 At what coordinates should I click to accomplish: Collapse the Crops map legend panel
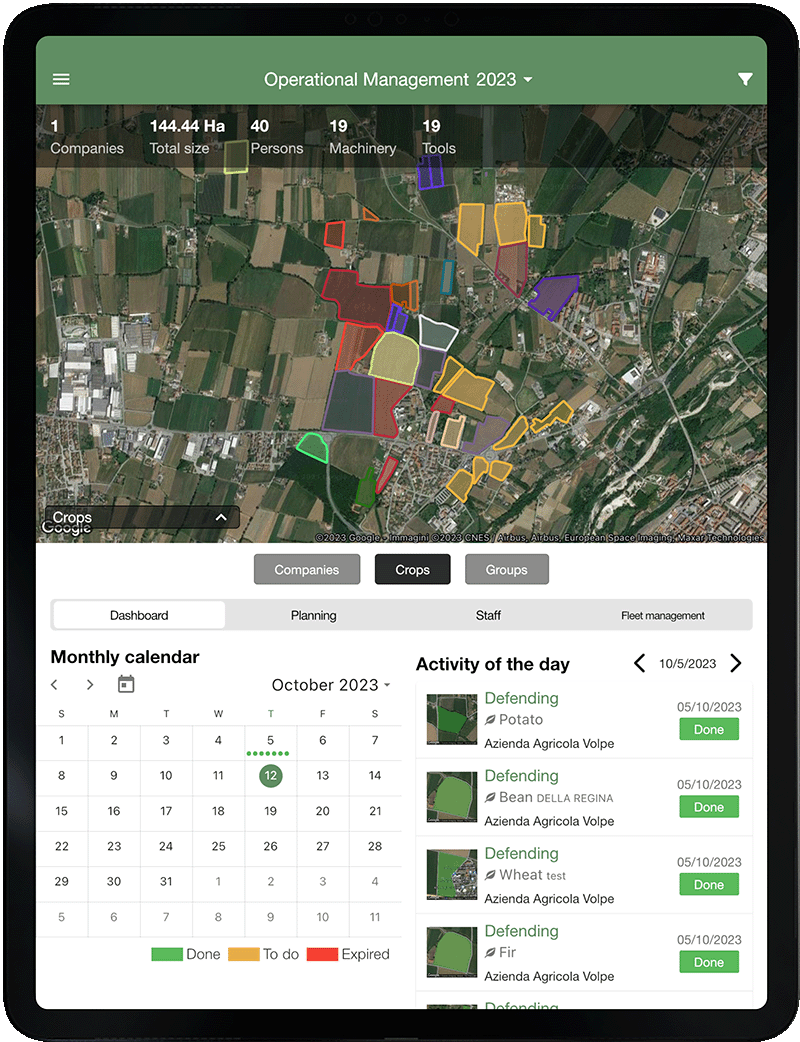(x=220, y=517)
